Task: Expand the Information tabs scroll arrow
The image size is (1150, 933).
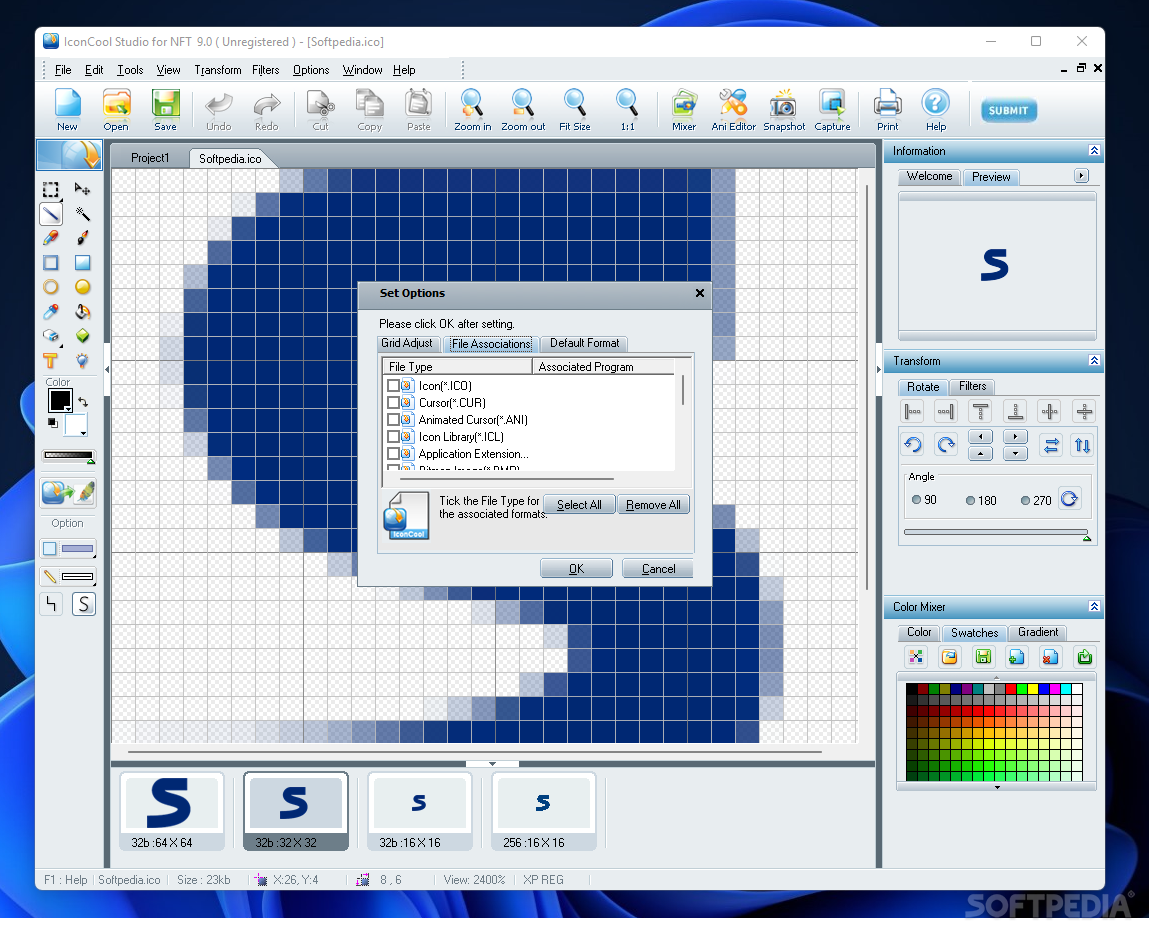Action: (x=1082, y=176)
